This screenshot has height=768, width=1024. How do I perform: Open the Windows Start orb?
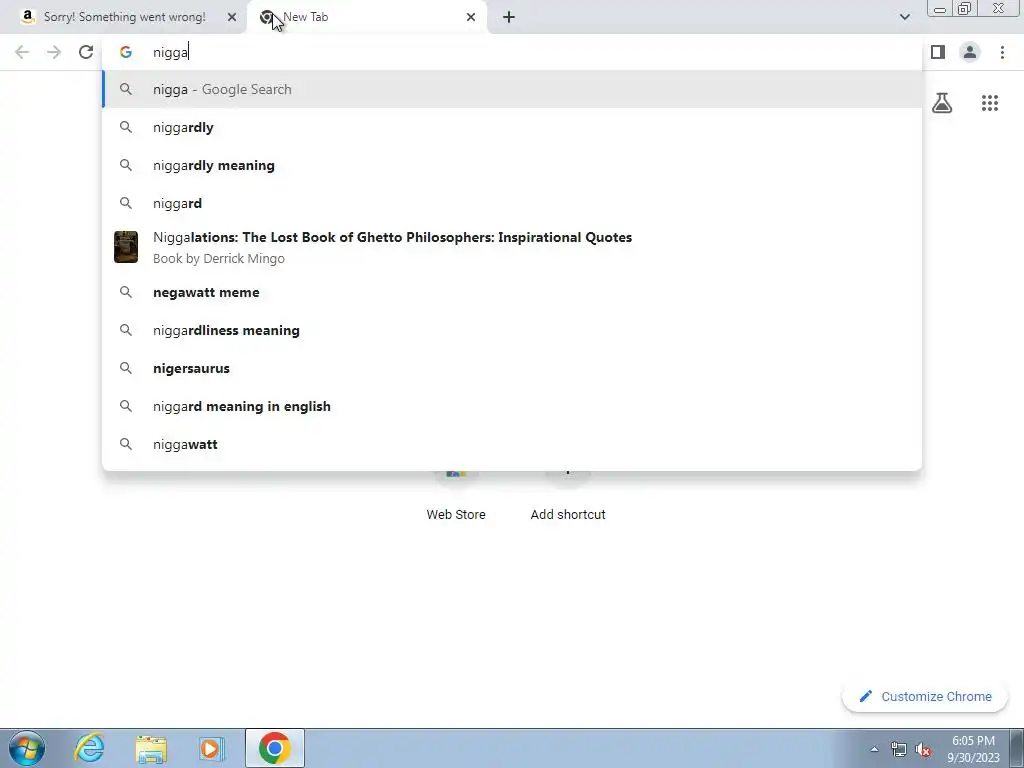point(26,748)
